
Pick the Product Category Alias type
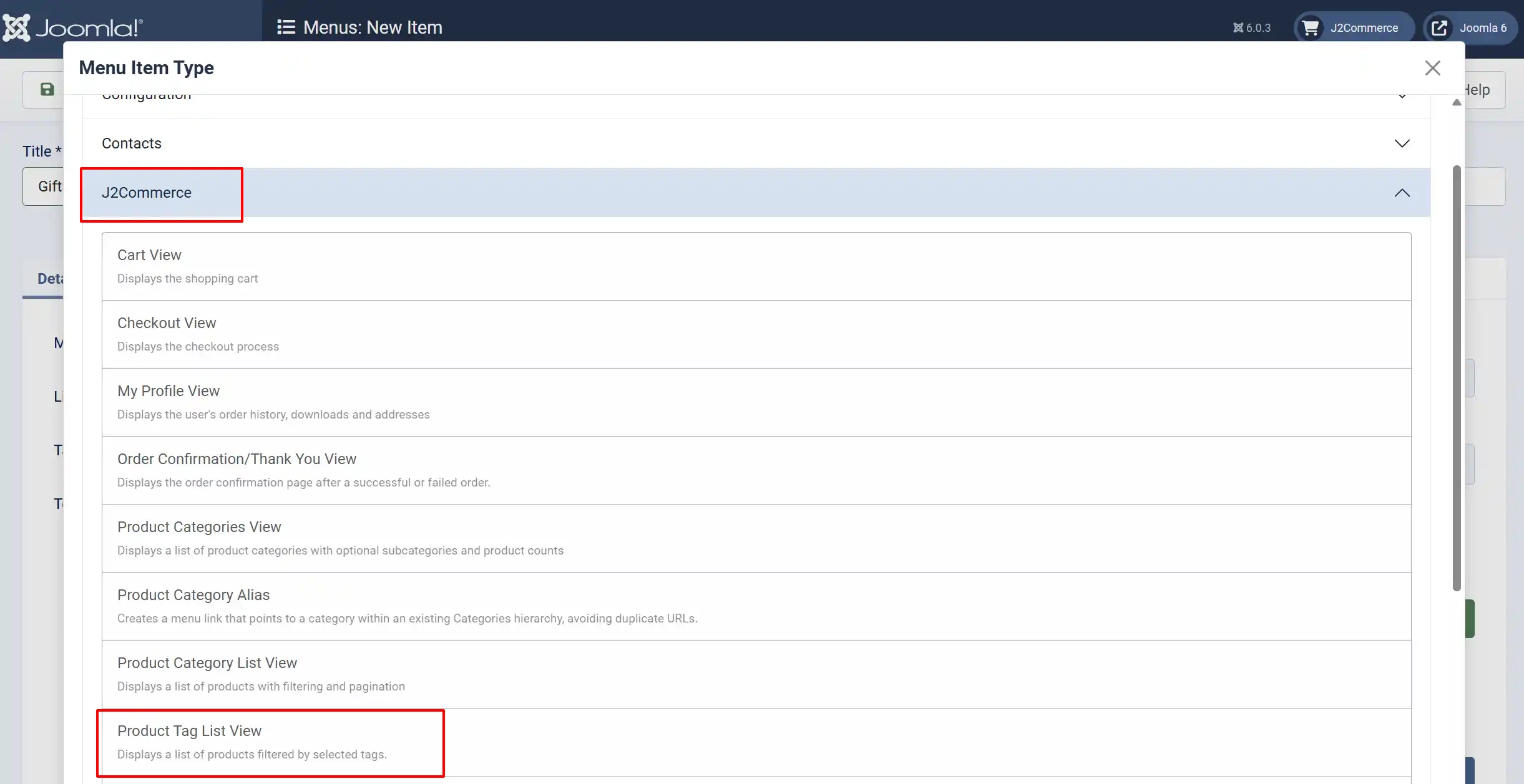coord(756,606)
